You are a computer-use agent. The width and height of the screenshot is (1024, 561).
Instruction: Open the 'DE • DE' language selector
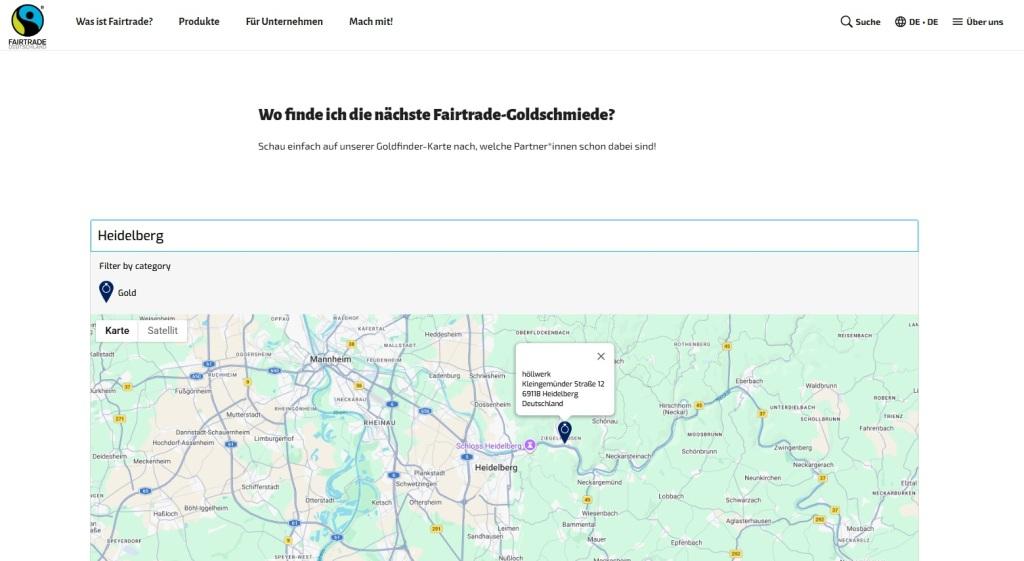click(x=916, y=22)
